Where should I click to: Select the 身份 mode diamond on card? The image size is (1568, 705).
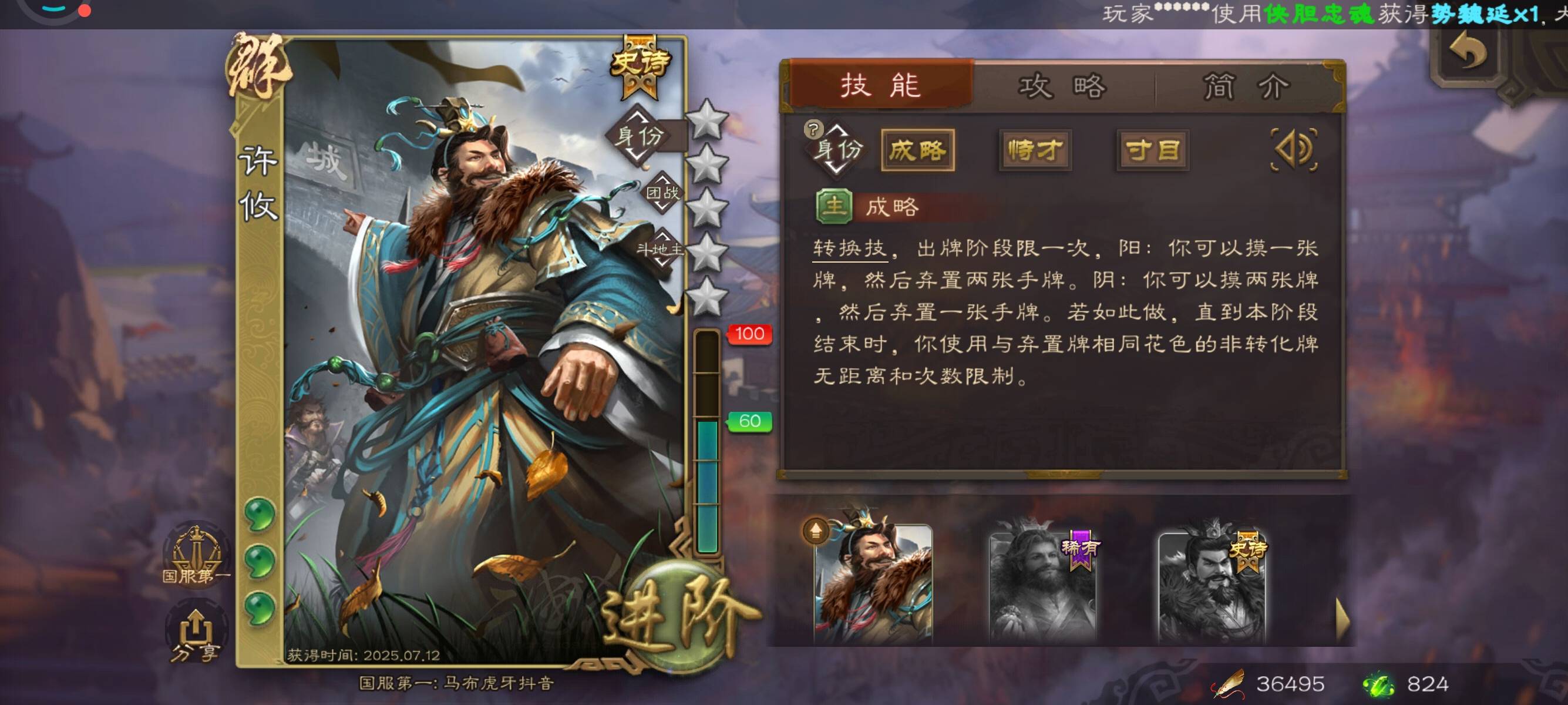tap(638, 135)
